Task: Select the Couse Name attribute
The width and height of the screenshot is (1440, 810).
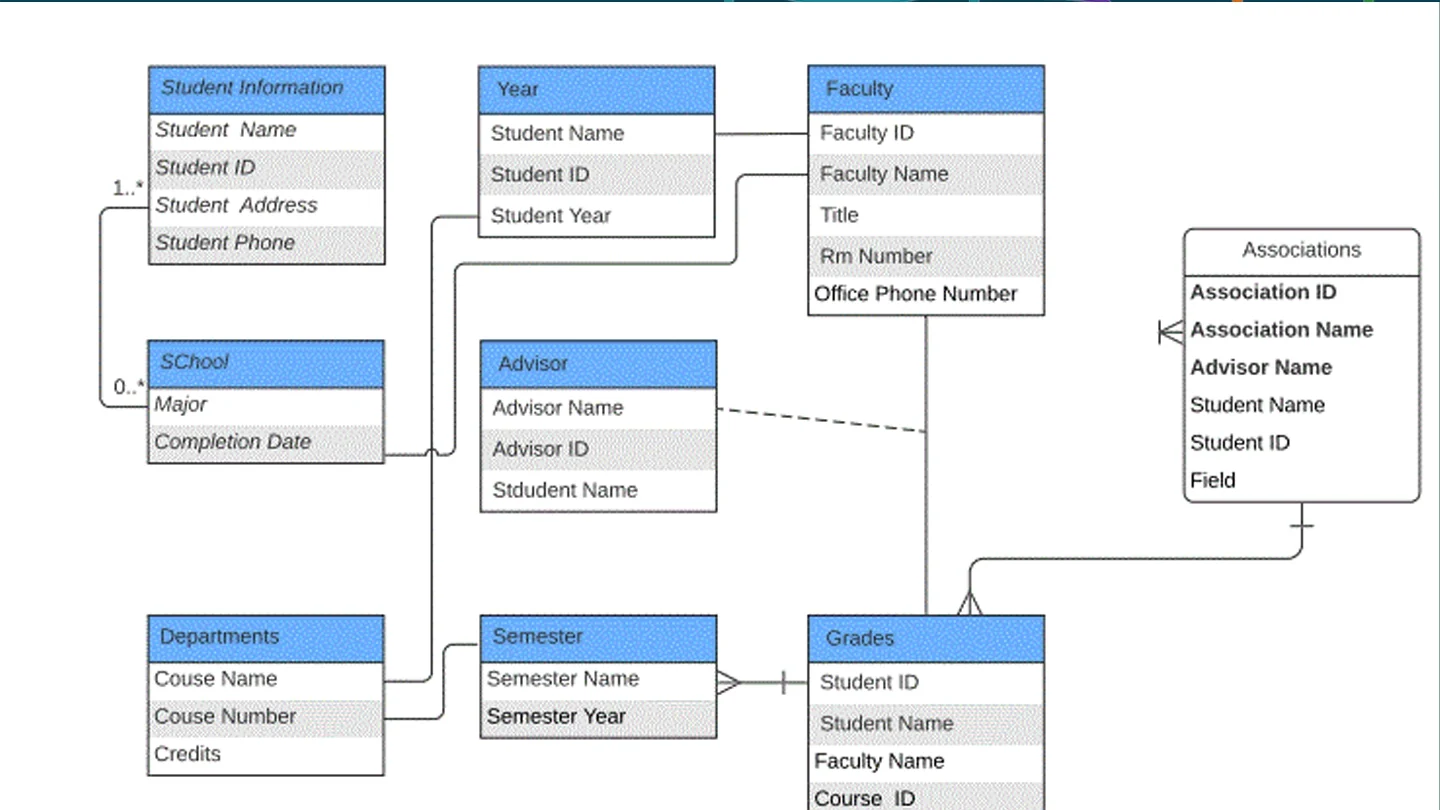Action: [x=266, y=680]
